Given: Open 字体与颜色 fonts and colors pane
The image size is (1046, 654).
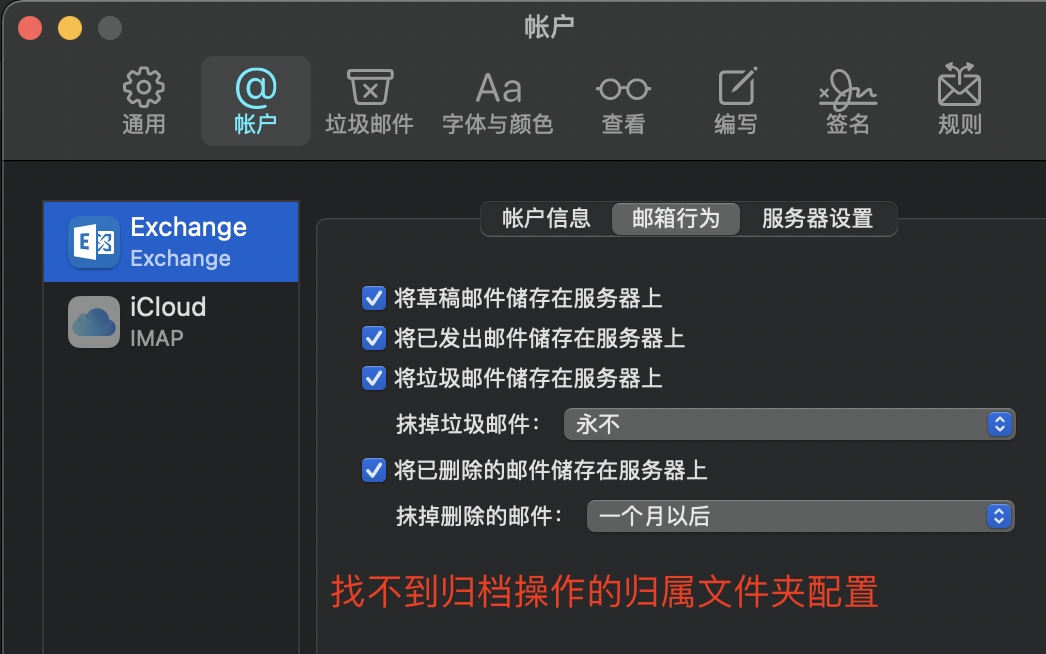Looking at the screenshot, I should point(498,100).
